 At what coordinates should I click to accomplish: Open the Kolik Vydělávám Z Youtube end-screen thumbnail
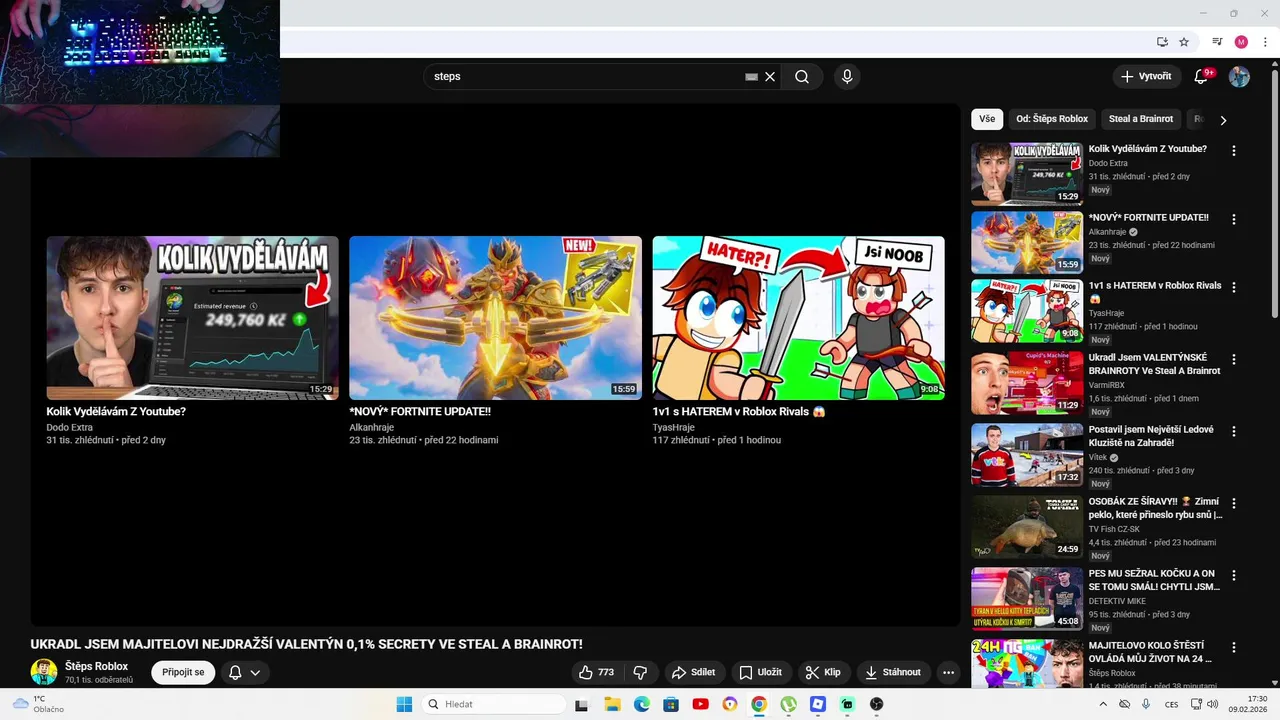(192, 318)
